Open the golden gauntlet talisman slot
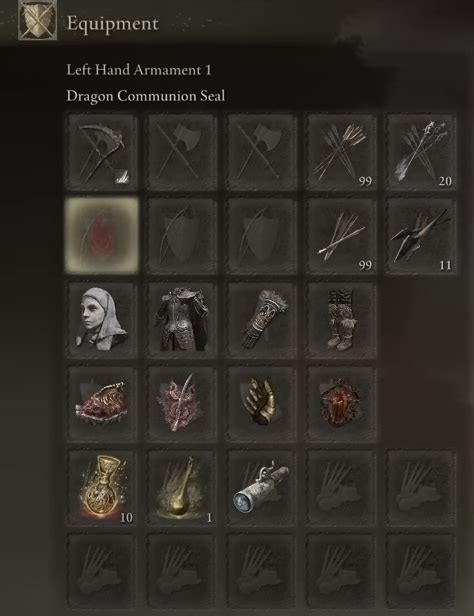 (262, 404)
